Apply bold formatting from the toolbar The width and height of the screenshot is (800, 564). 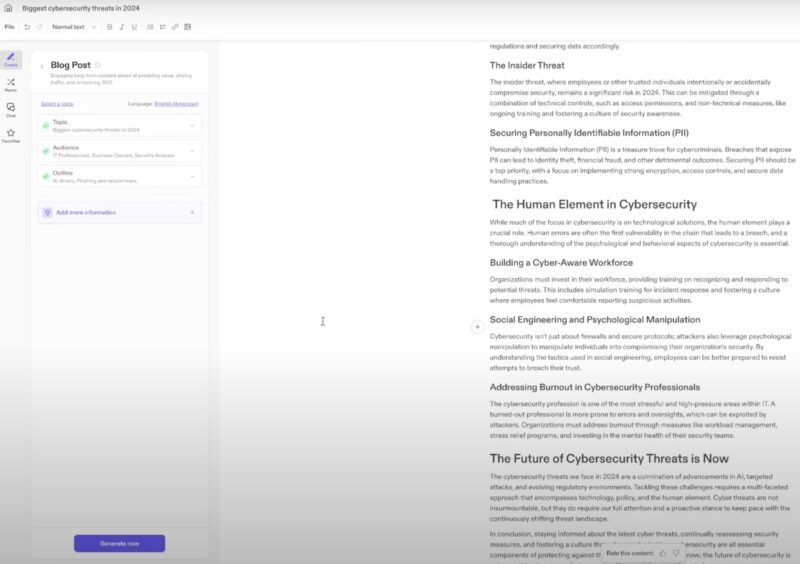point(109,27)
